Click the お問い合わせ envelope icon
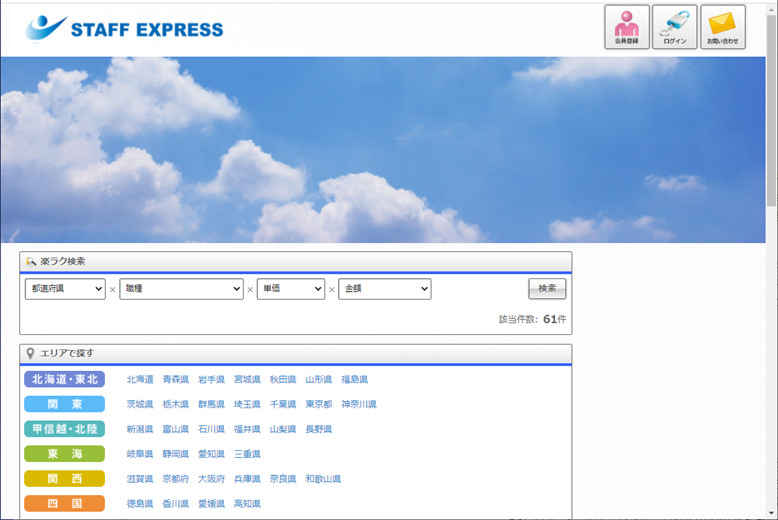Screen dimensions: 778x520 pos(722,27)
